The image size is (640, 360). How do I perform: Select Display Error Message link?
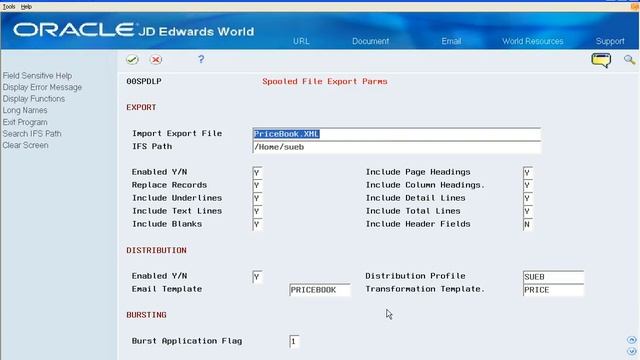tap(42, 87)
